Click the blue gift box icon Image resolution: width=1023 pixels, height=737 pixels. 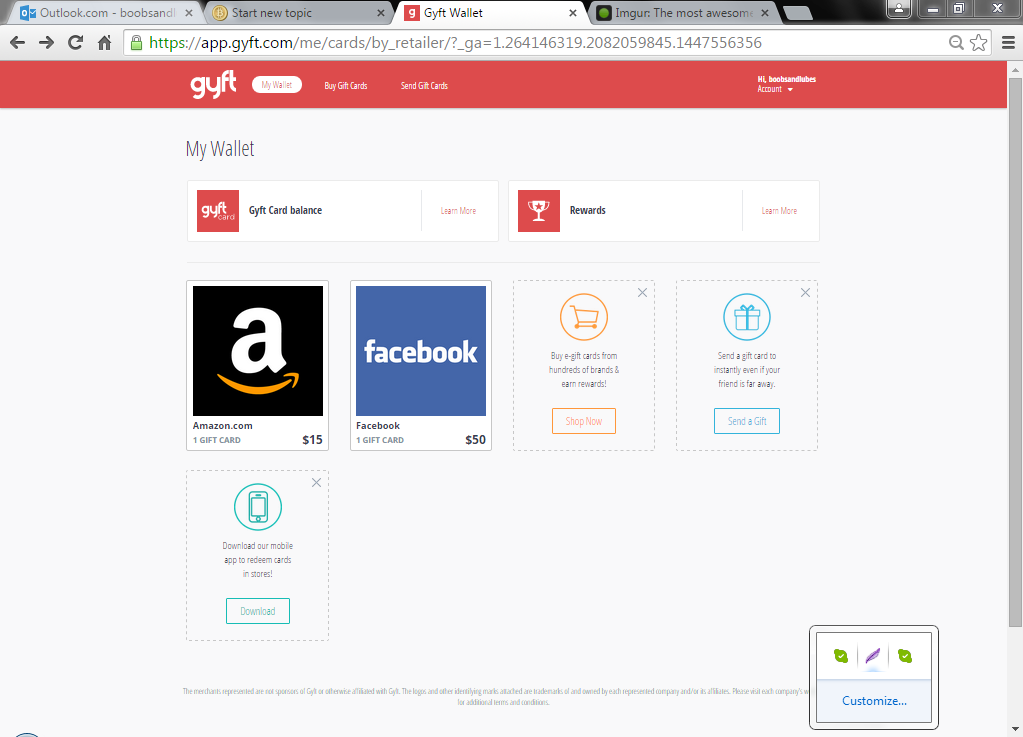pyautogui.click(x=747, y=317)
